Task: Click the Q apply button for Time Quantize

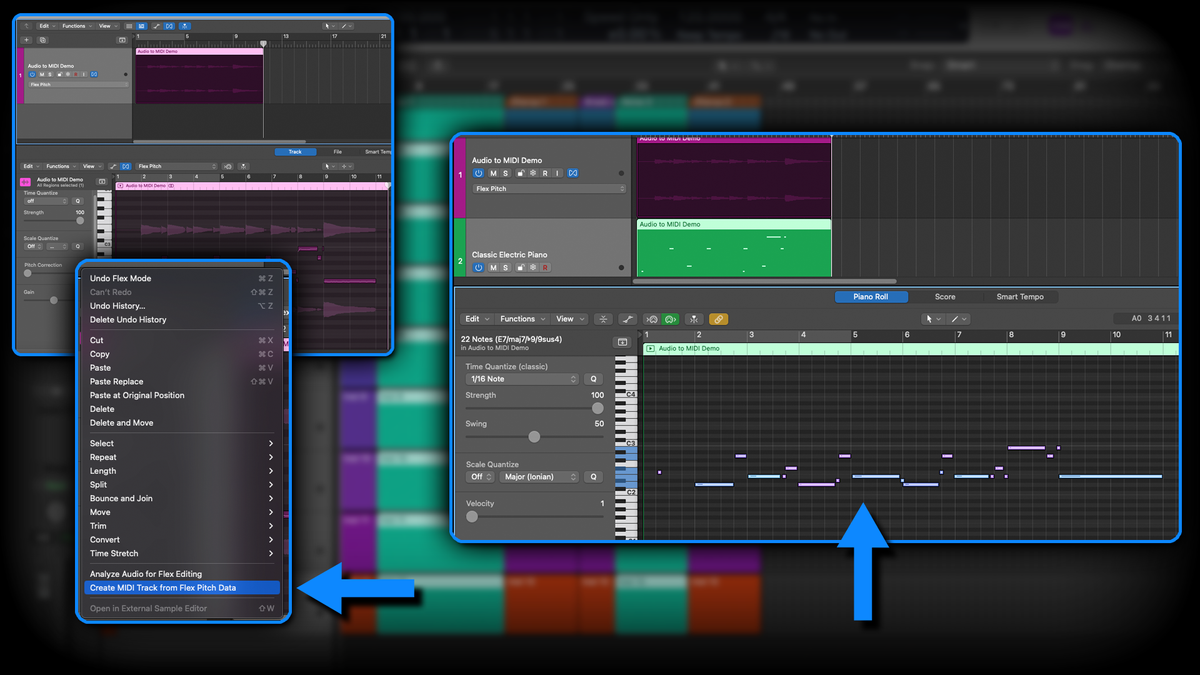Action: tap(594, 379)
